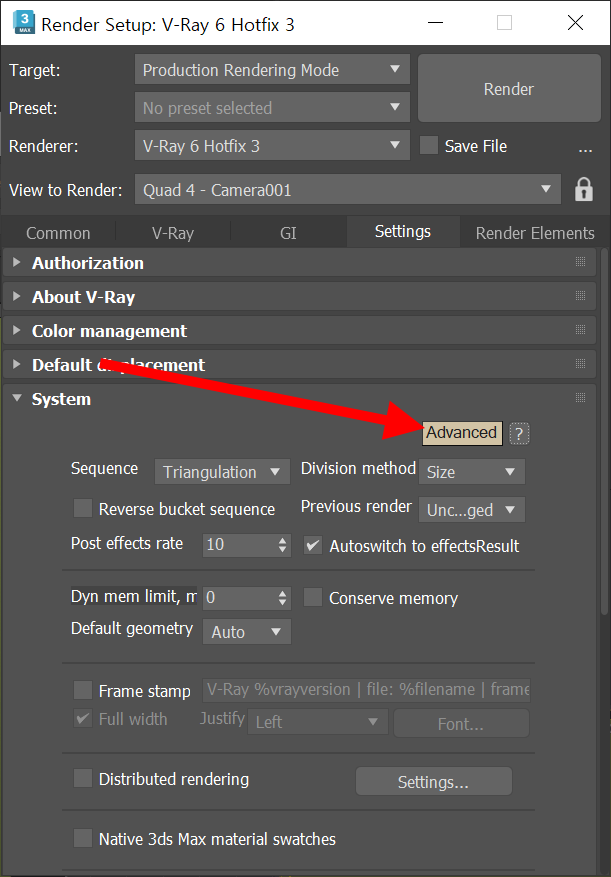The image size is (611, 877).
Task: Click the vertical scrollbar of the panel
Action: [x=604, y=430]
